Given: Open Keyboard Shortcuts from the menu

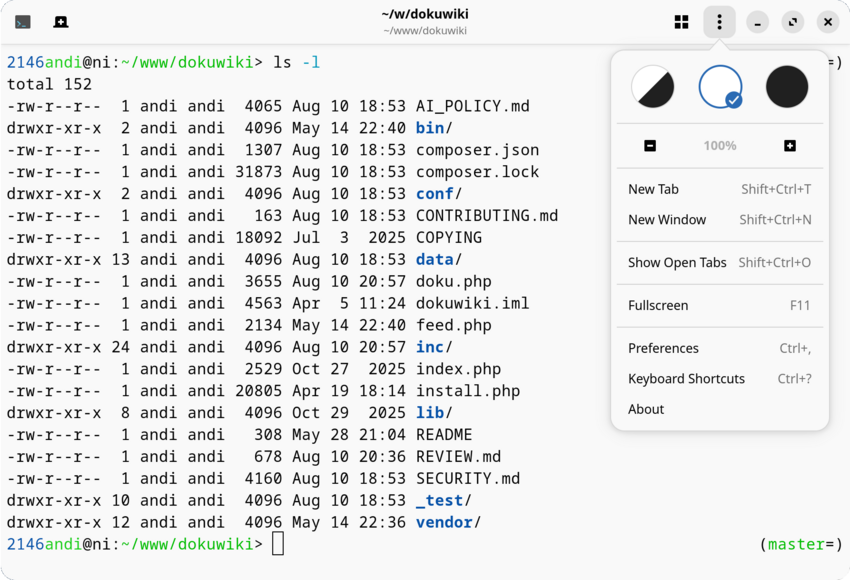Looking at the screenshot, I should tap(720, 378).
